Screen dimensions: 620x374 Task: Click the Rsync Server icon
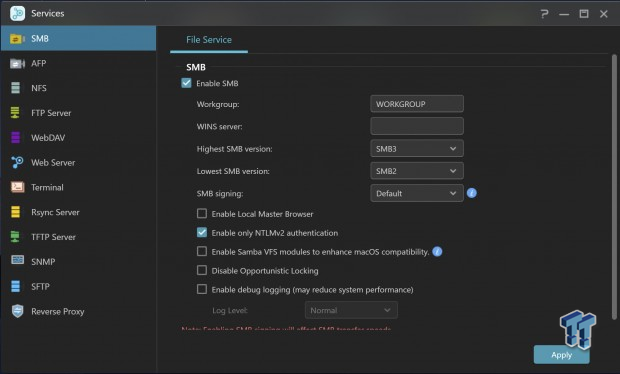[x=15, y=212]
